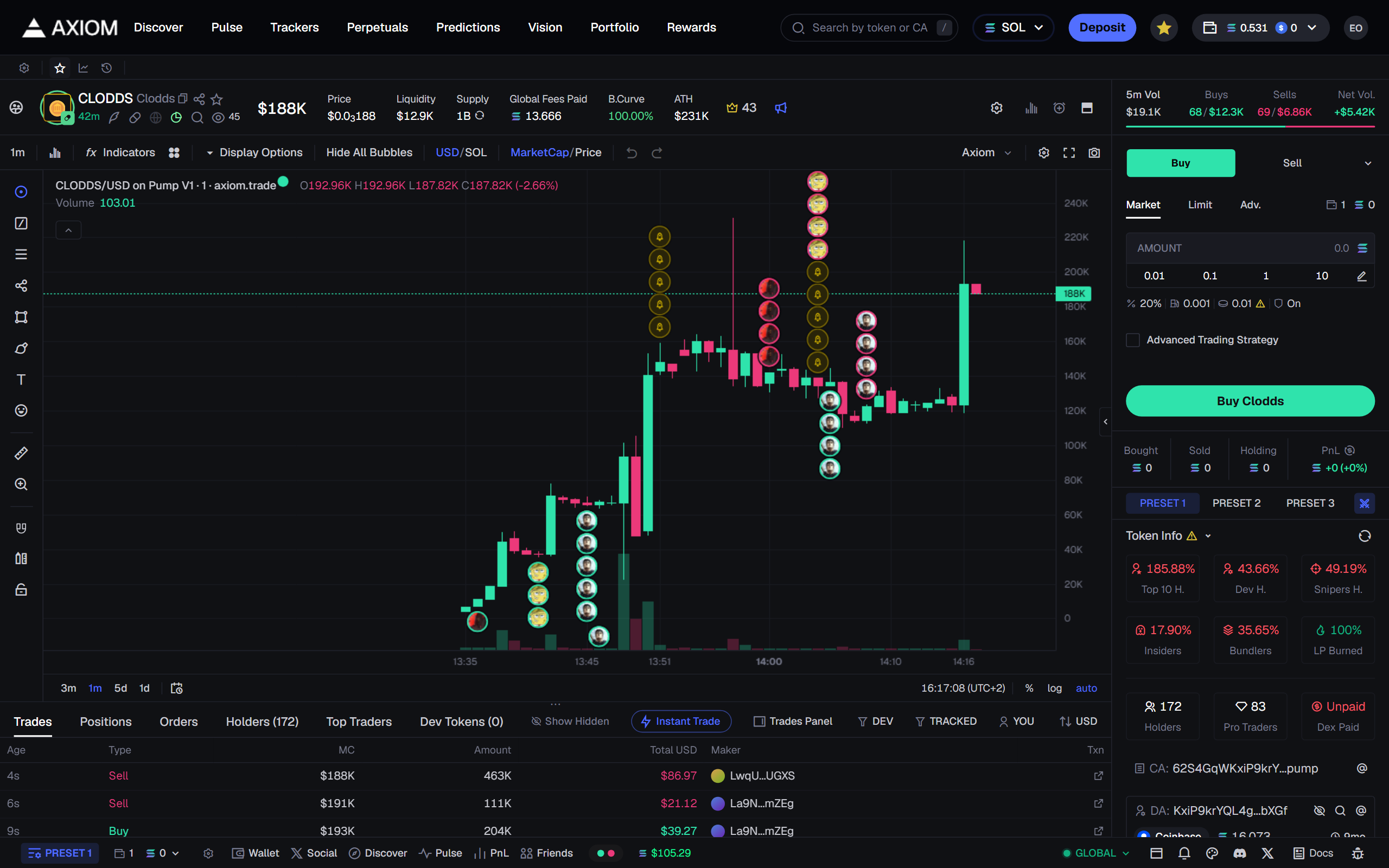Open chart type candlestick selector
The height and width of the screenshot is (868, 1389).
click(x=55, y=152)
